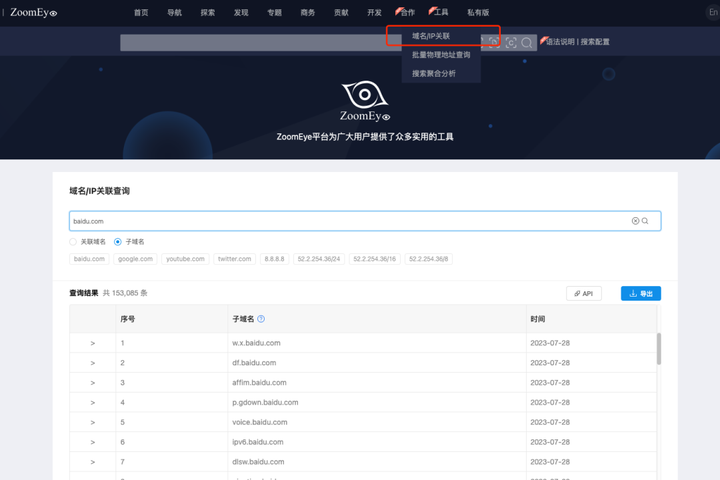Viewport: 720px width, 480px height.
Task: Expand the row for dlsw.baidu.com
Action: point(93,462)
